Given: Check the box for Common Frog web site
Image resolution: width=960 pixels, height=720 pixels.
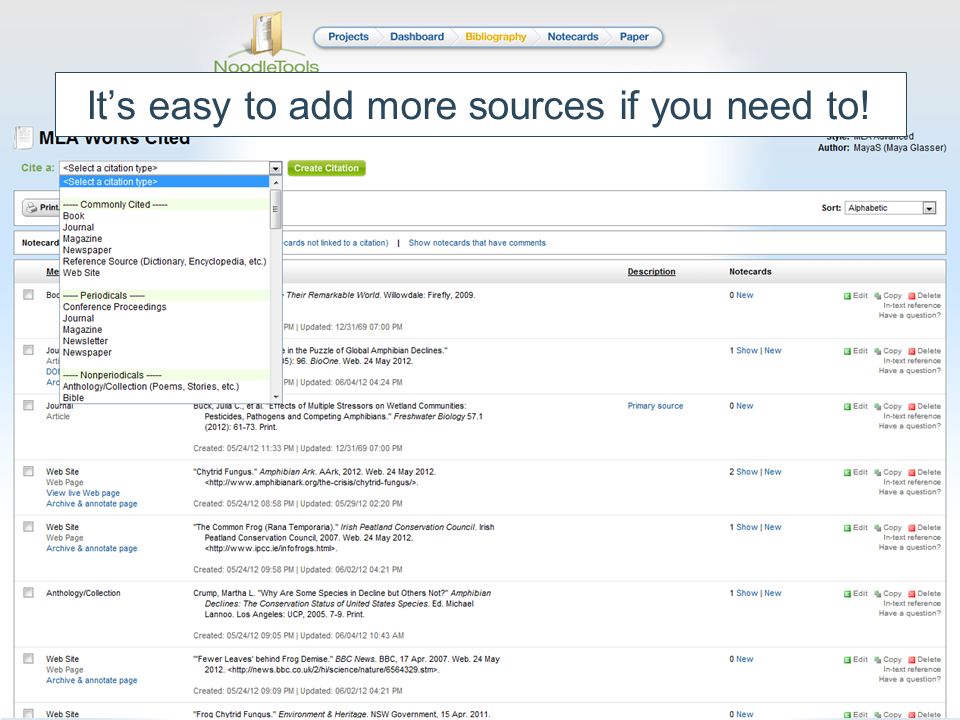Looking at the screenshot, I should [x=28, y=527].
